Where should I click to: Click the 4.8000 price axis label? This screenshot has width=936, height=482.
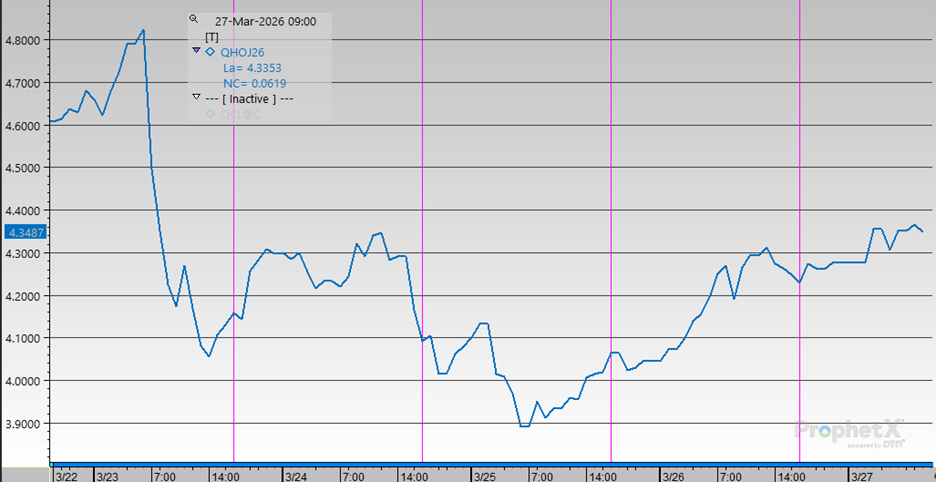(24, 40)
